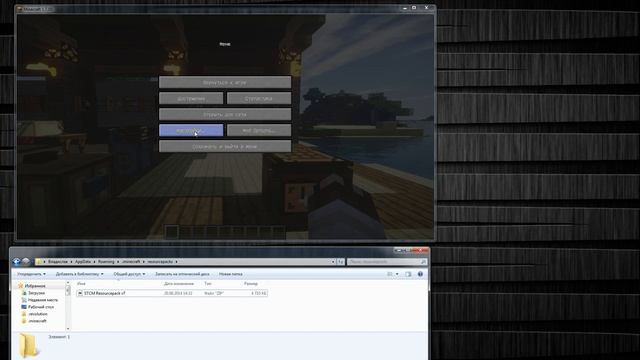This screenshot has height=360, width=640.
Task: Click the navigation pane scrollbar up arrow
Action: click(68, 283)
